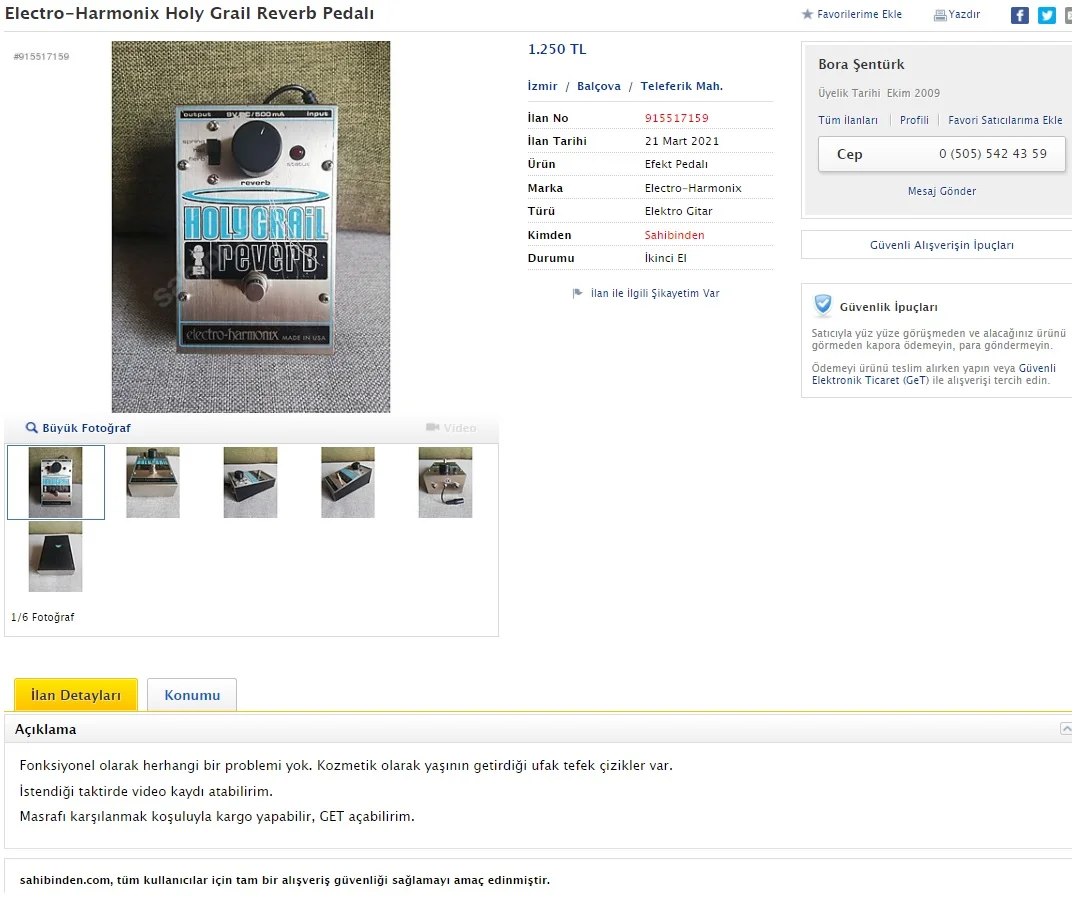Open Mesaj Gönder link
Screen dimensions: 1072x898
pos(941,191)
